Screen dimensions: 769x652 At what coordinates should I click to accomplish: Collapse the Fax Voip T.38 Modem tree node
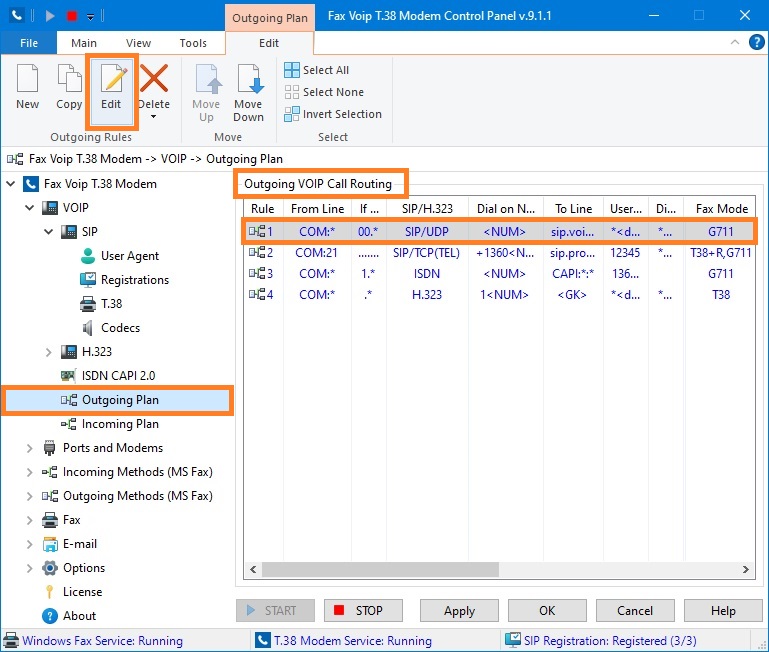point(10,184)
